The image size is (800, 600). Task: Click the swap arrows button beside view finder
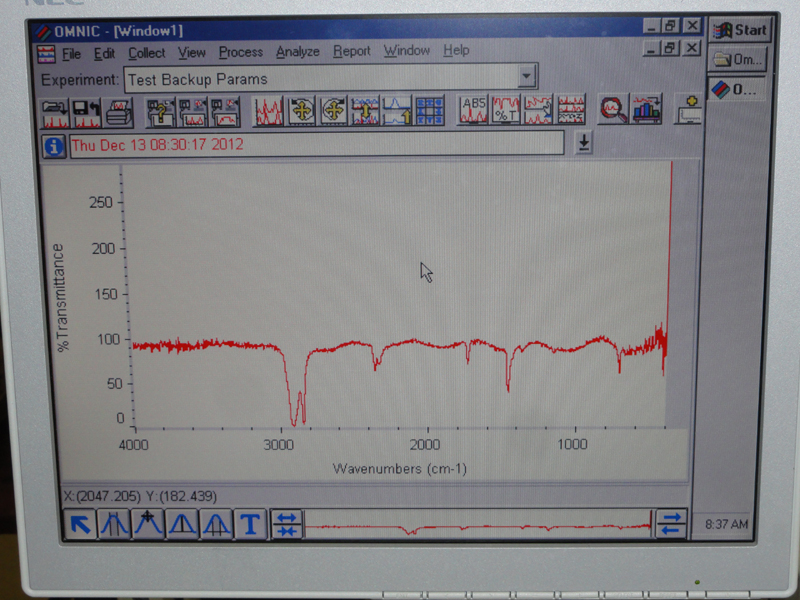670,524
